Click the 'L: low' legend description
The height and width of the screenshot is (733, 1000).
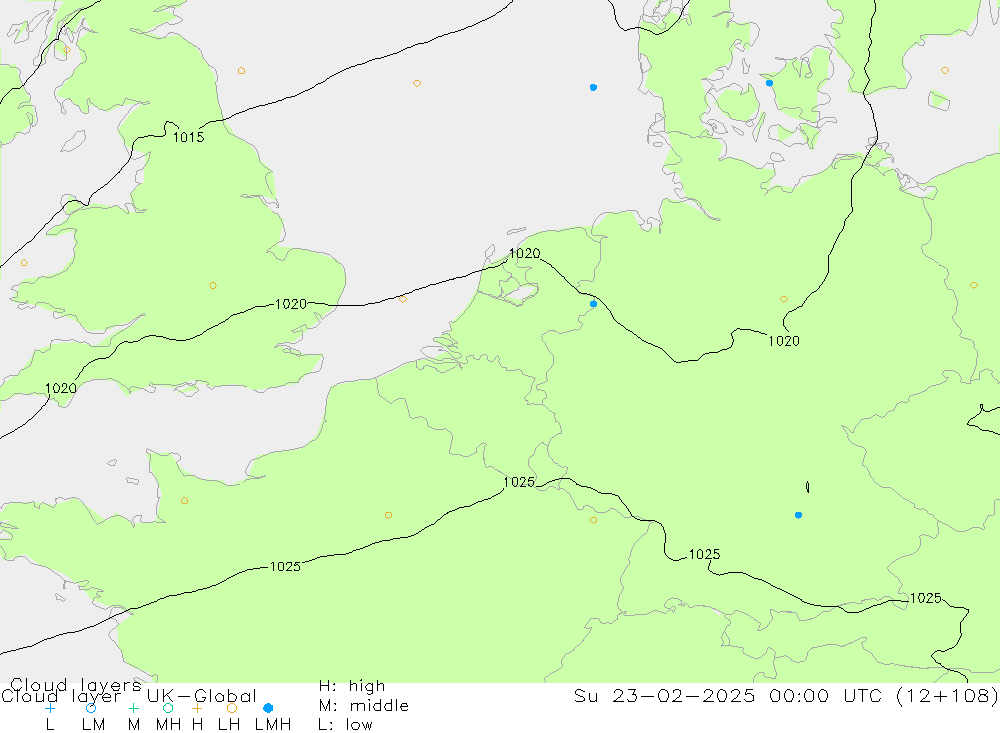coord(345,725)
